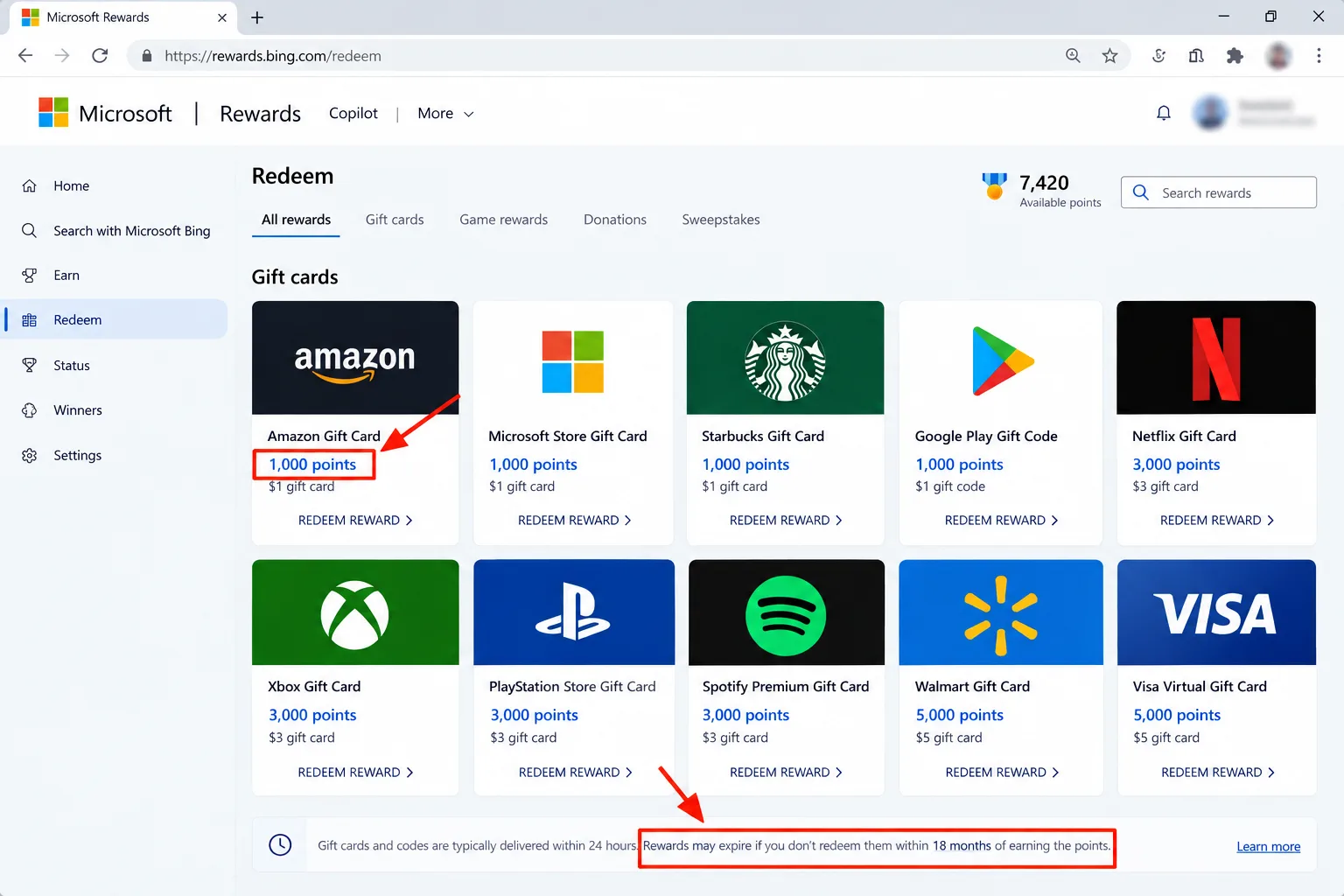Go back to previous page
This screenshot has width=1344, height=896.
(25, 56)
